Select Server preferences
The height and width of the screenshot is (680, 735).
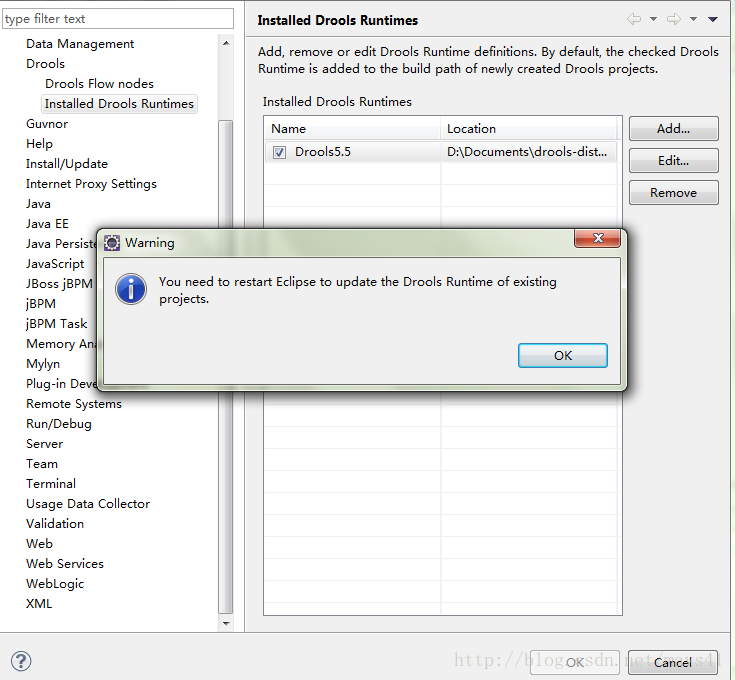[45, 444]
